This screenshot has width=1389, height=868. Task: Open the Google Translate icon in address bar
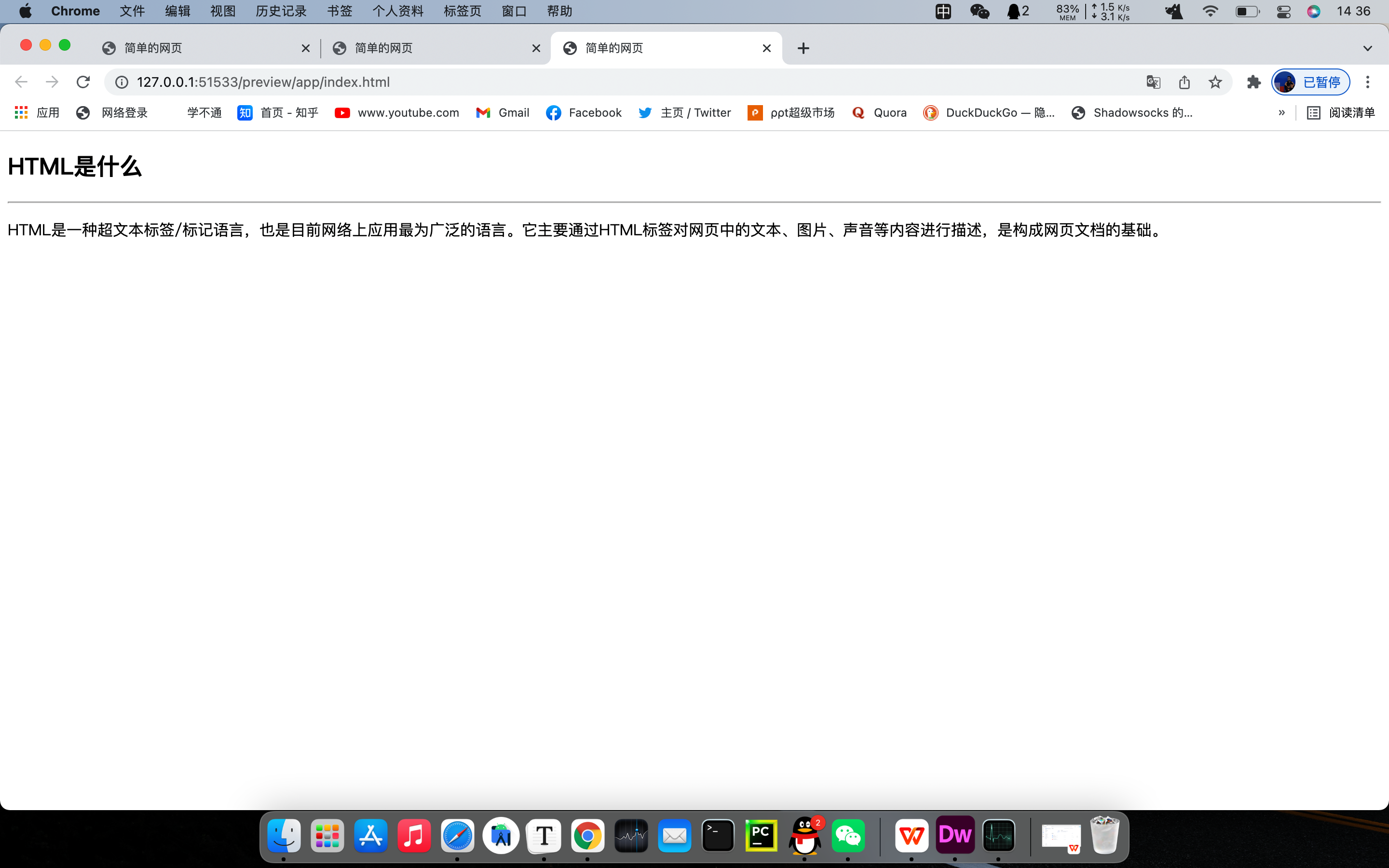coord(1153,81)
